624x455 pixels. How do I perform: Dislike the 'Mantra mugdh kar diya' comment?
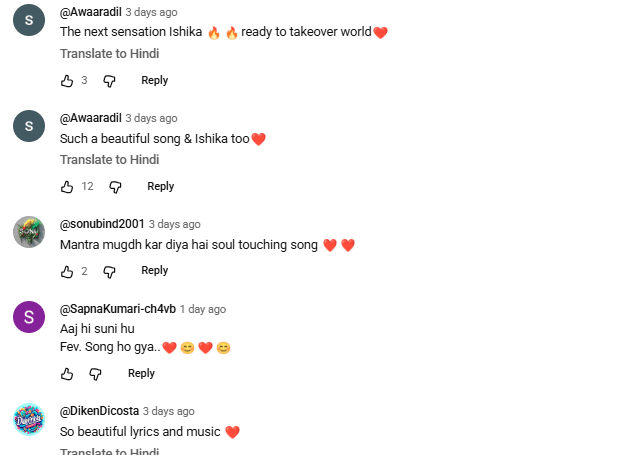(x=109, y=271)
